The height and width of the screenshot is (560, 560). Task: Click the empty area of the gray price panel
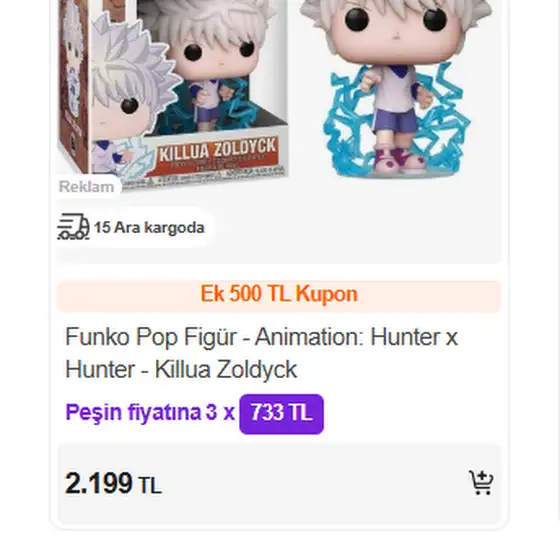[x=314, y=484]
